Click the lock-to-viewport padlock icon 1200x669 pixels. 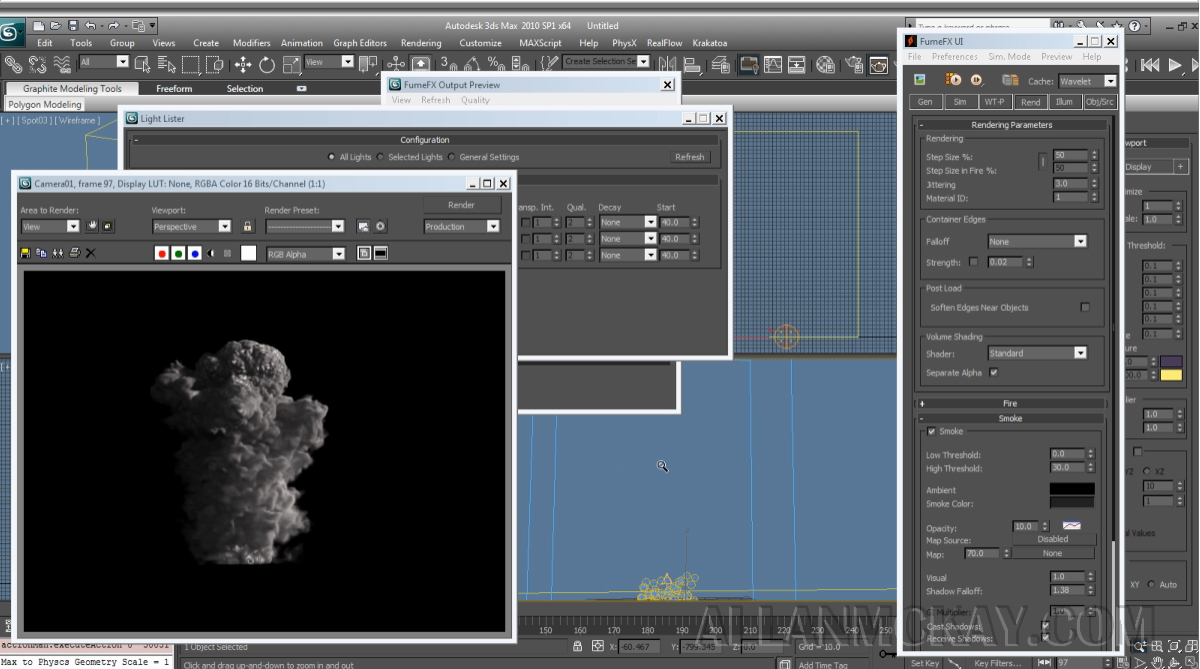[247, 227]
